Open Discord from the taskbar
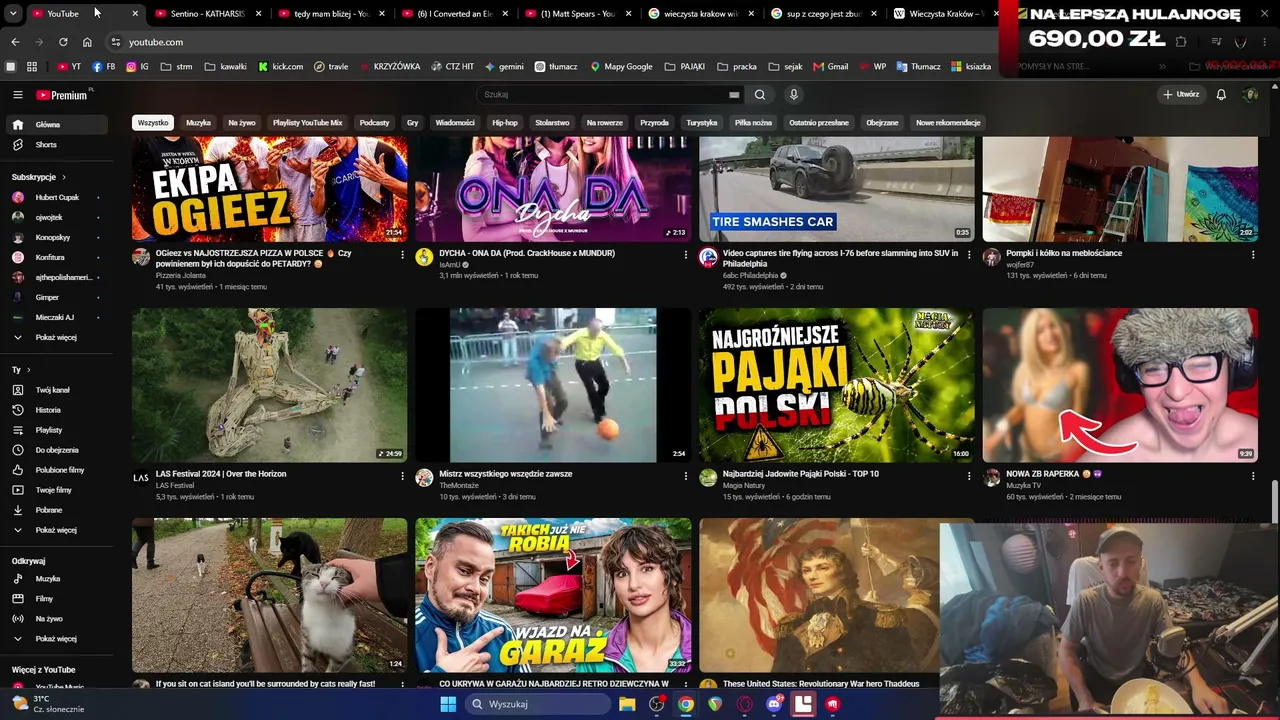 click(x=774, y=704)
